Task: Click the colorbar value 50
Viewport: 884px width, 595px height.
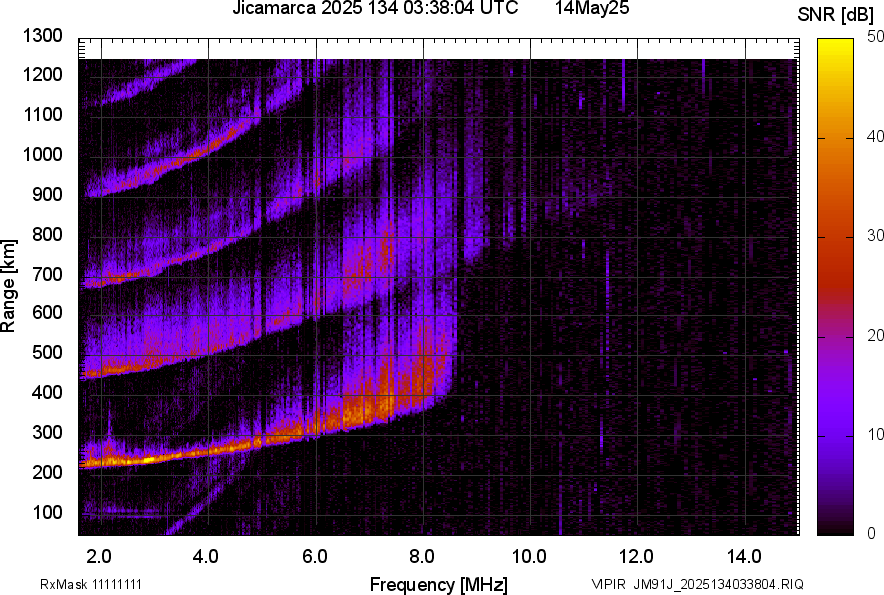Action: pyautogui.click(x=876, y=37)
